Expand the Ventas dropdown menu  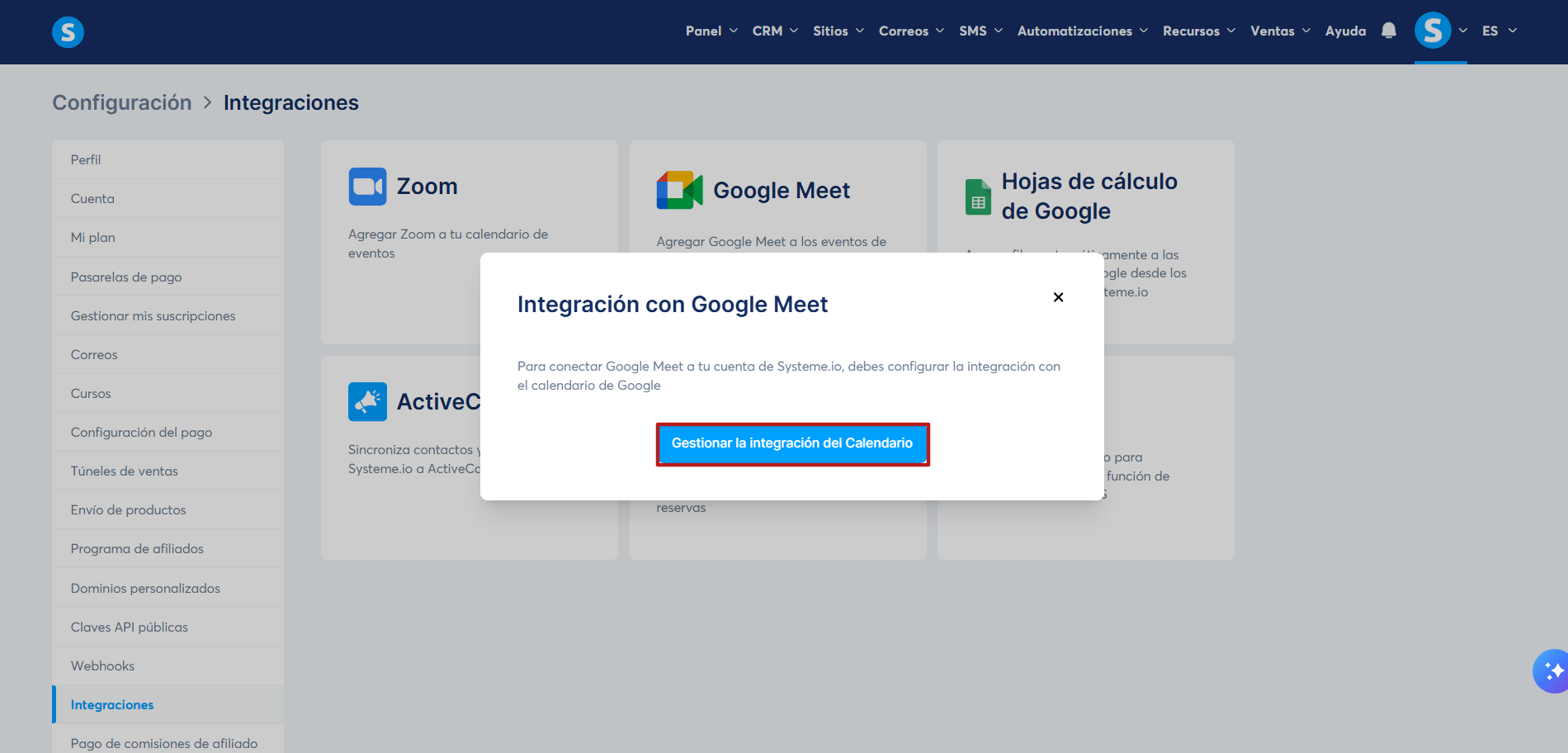click(x=1280, y=31)
